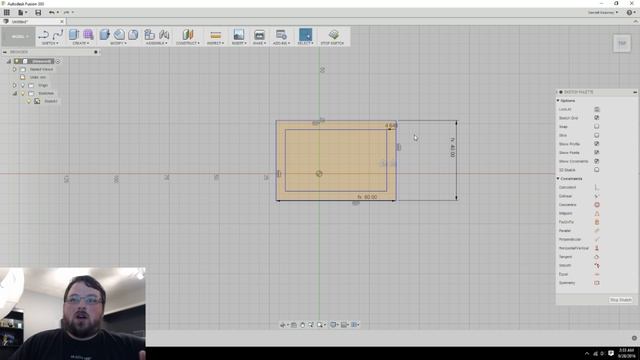Open the Display Settings dropdown
Viewport: 640px width, 360px height.
334,325
